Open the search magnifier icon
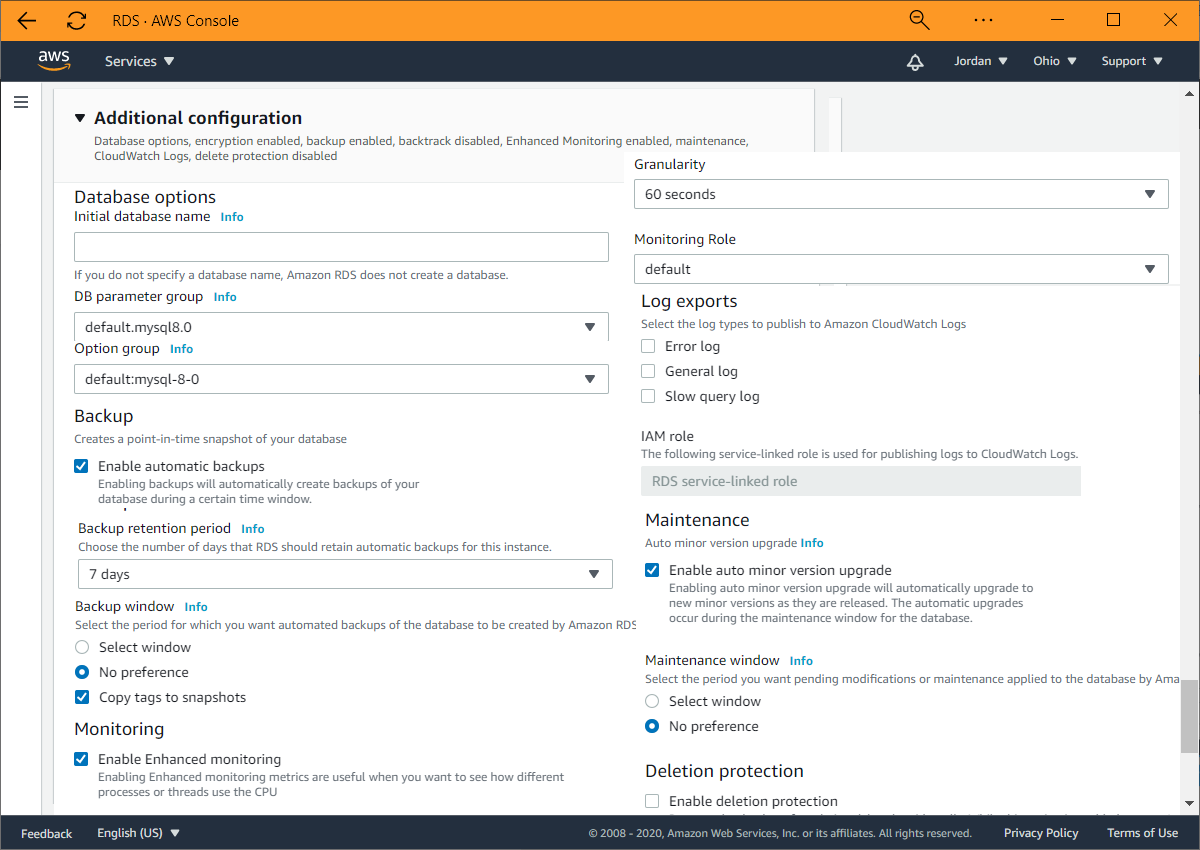This screenshot has height=850, width=1200. click(919, 20)
